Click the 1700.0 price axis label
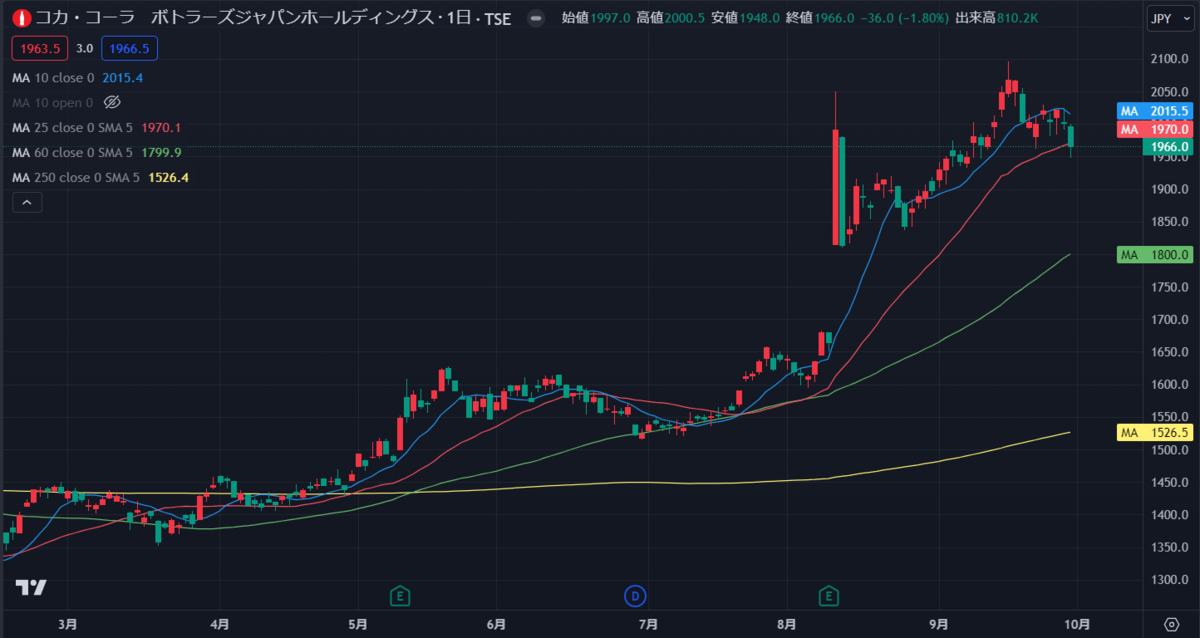Viewport: 1200px width, 638px height. [1170, 320]
